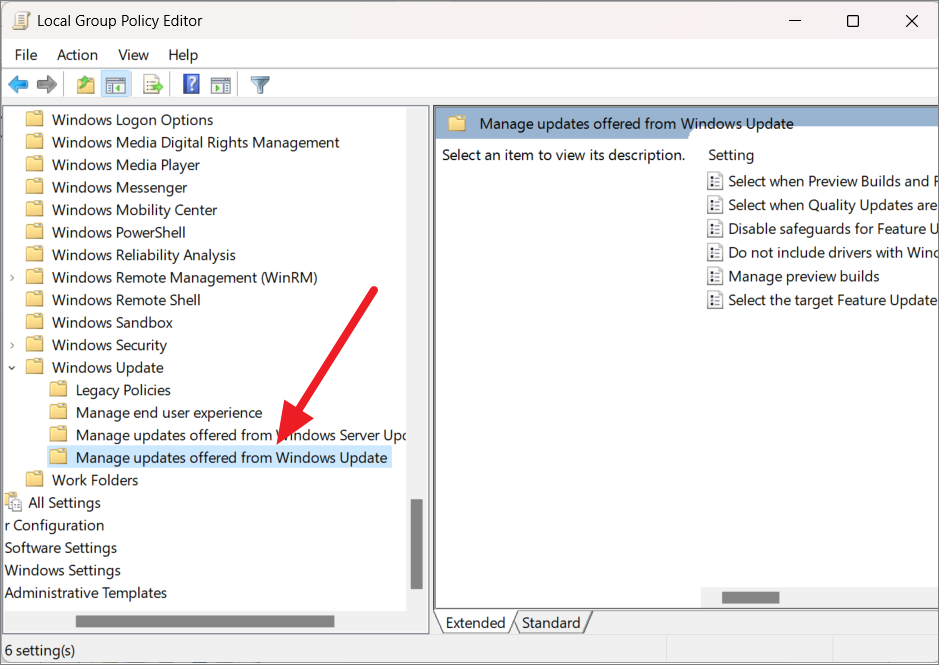Open the Help menu
Viewport: 939px width, 665px height.
tap(183, 55)
